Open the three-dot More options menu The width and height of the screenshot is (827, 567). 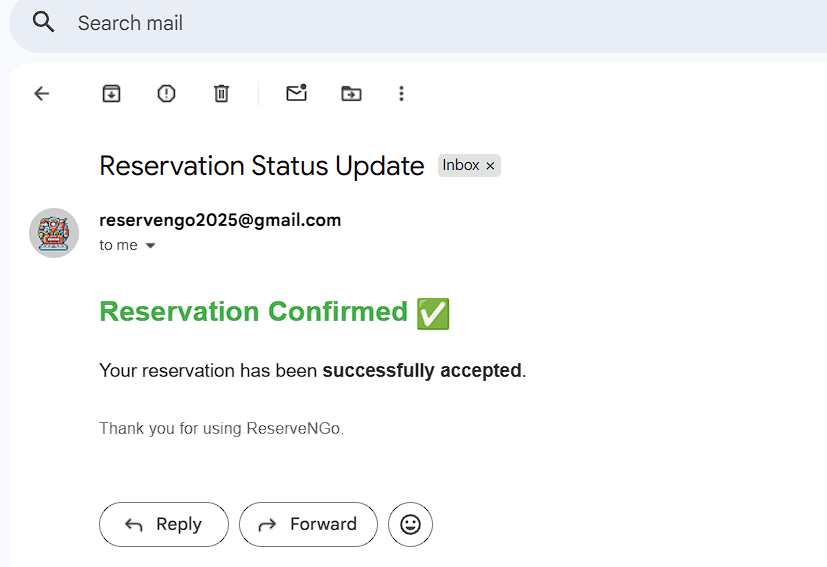point(401,93)
